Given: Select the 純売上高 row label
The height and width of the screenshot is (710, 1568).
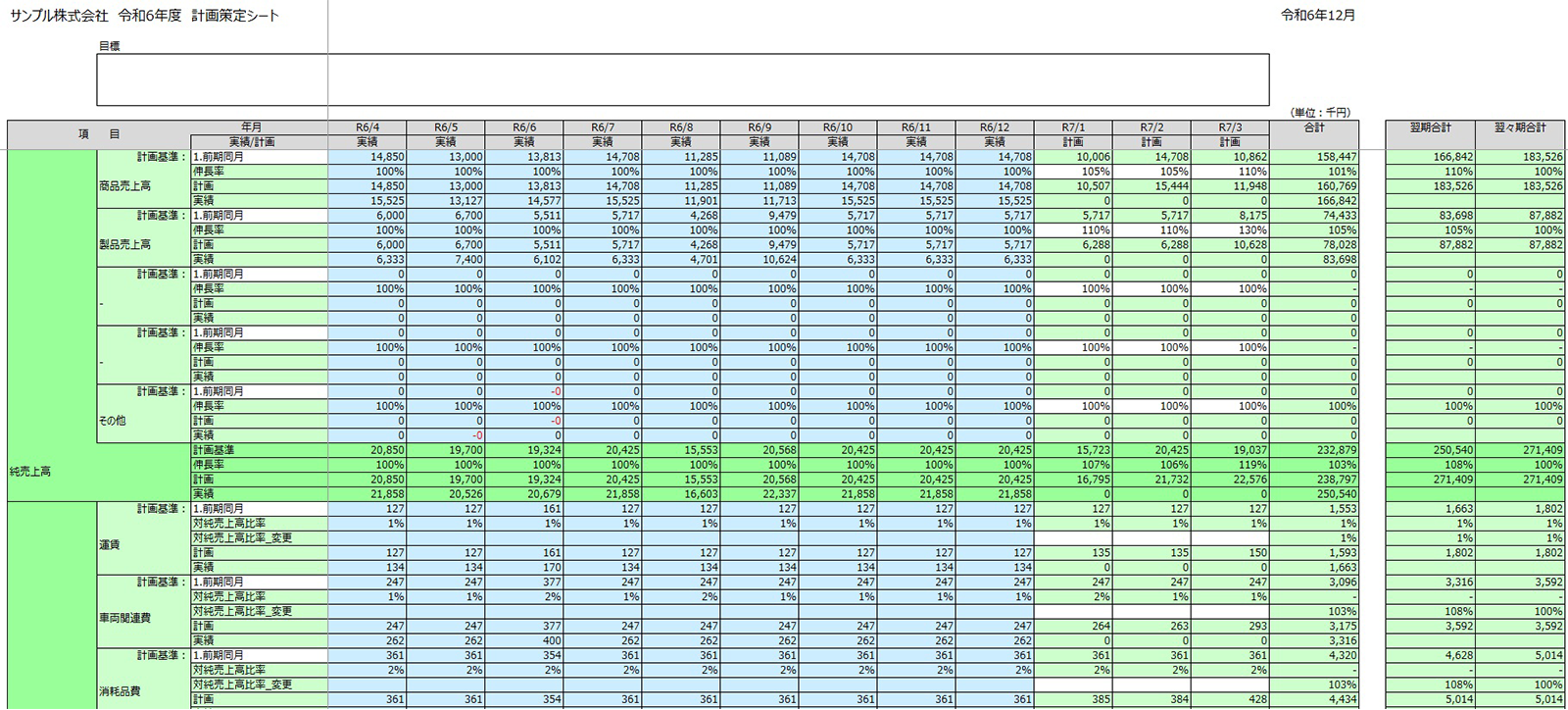Looking at the screenshot, I should (x=30, y=472).
